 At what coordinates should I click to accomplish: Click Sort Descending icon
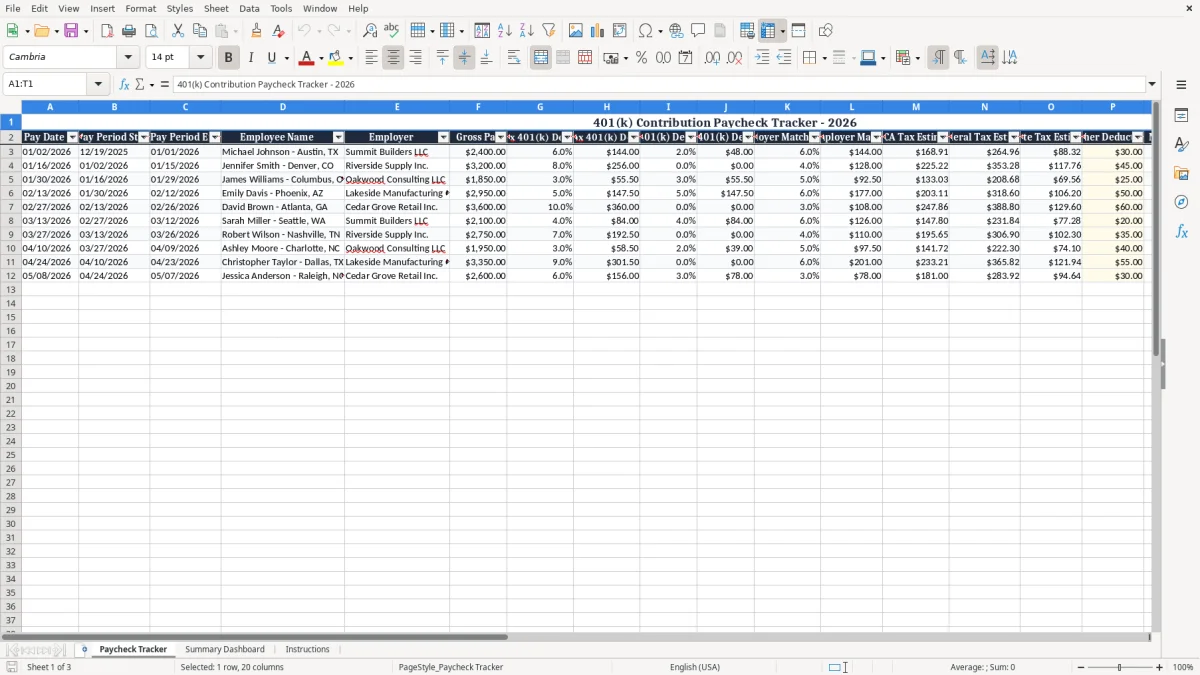coord(527,31)
